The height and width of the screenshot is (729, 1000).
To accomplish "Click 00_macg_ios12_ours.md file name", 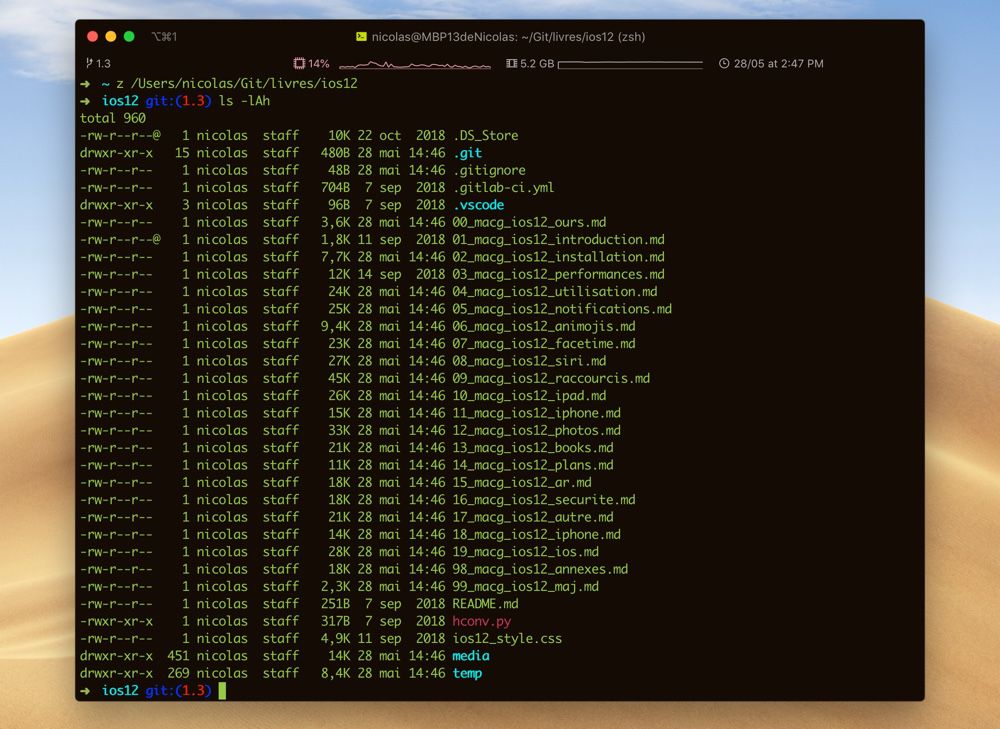I will point(529,222).
